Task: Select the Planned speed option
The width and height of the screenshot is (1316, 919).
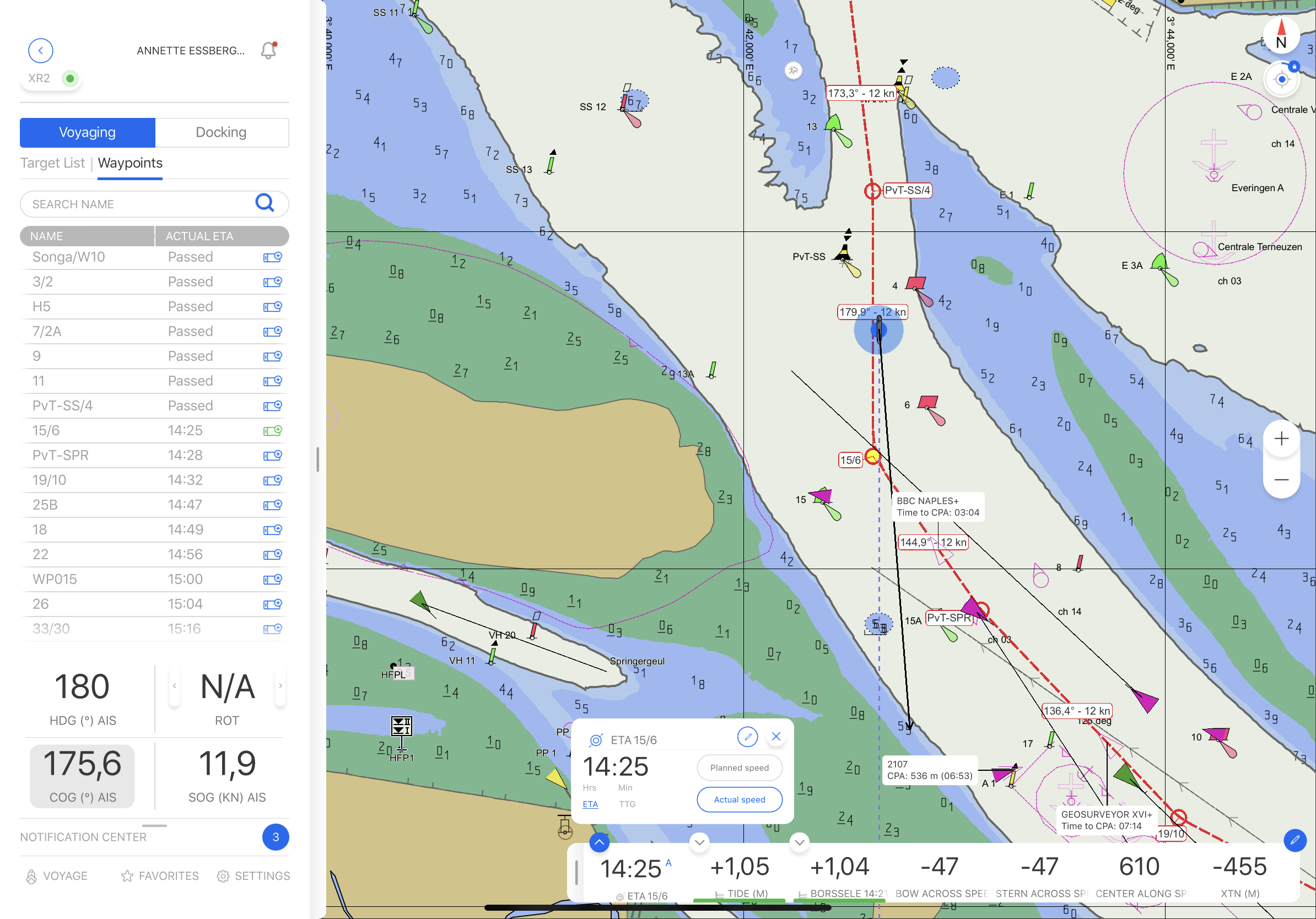Action: click(x=739, y=767)
